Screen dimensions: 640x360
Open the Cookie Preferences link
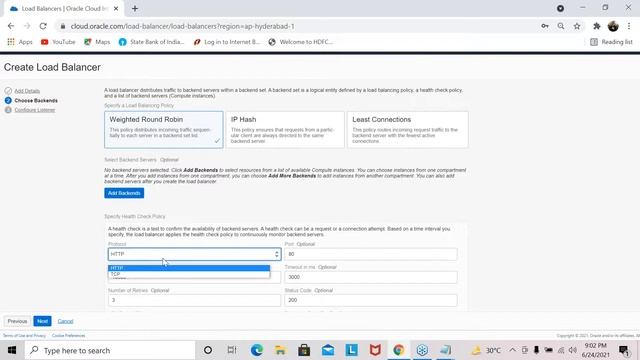[x=69, y=336]
